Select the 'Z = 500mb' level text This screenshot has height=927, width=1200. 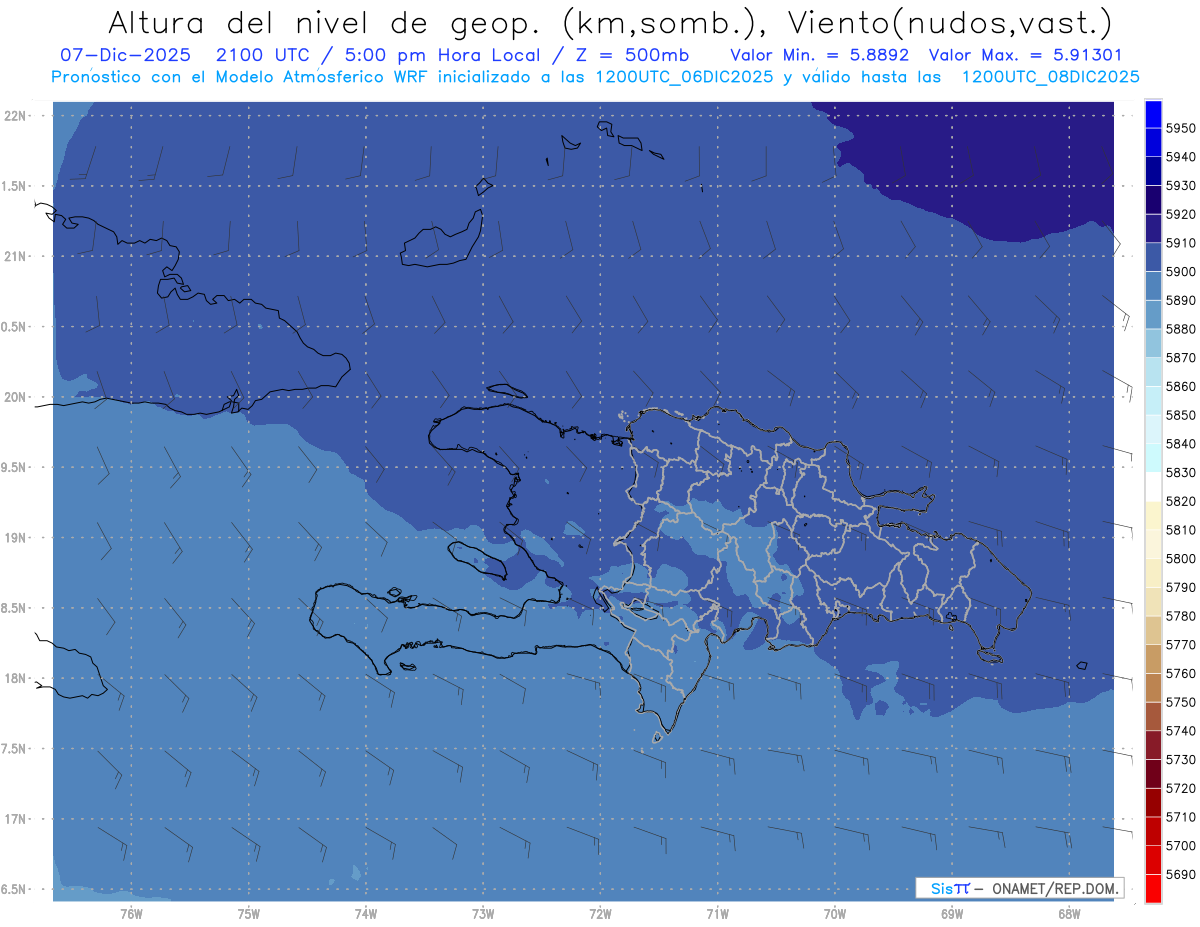pos(632,56)
